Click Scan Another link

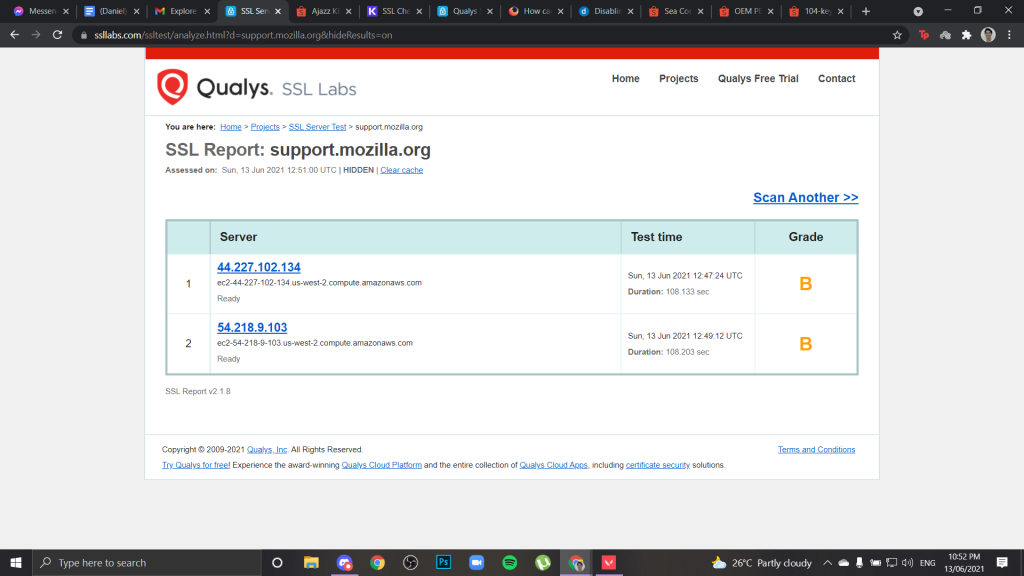pos(805,197)
